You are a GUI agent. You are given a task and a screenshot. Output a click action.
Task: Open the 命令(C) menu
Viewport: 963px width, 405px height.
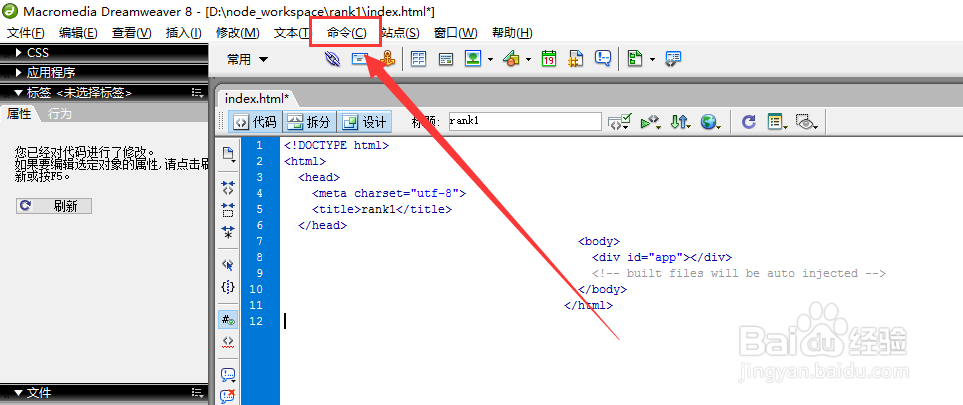pyautogui.click(x=347, y=33)
